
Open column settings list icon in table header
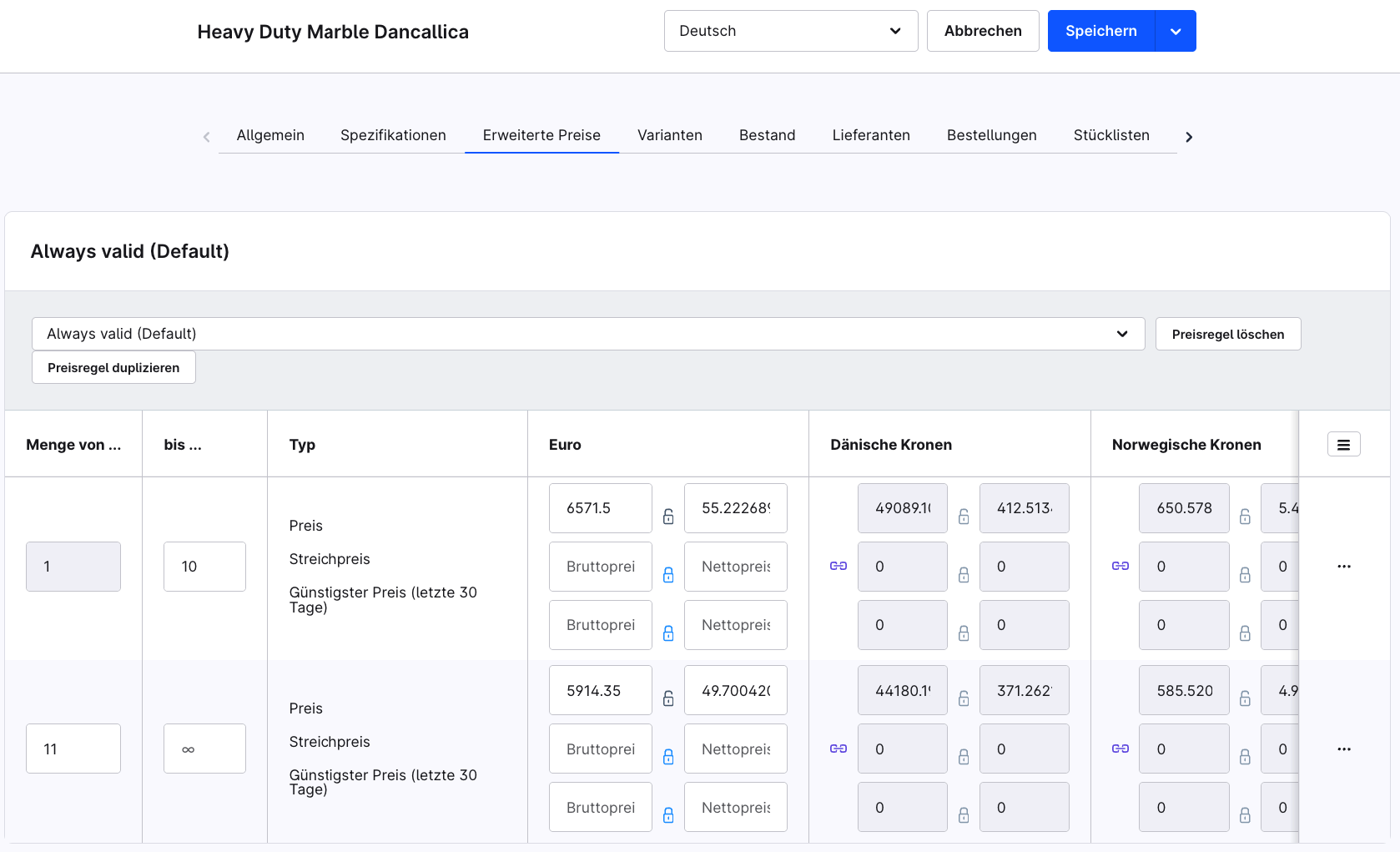pyautogui.click(x=1343, y=445)
